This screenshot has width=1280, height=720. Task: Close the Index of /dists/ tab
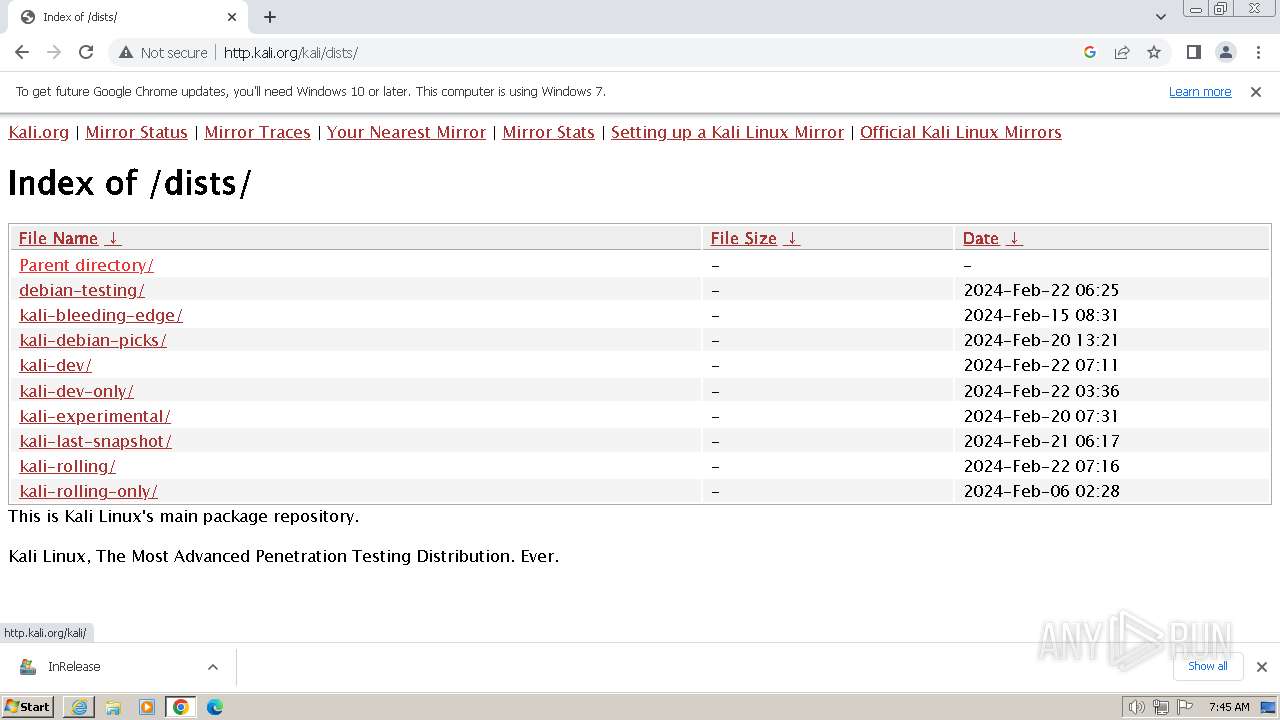point(232,17)
